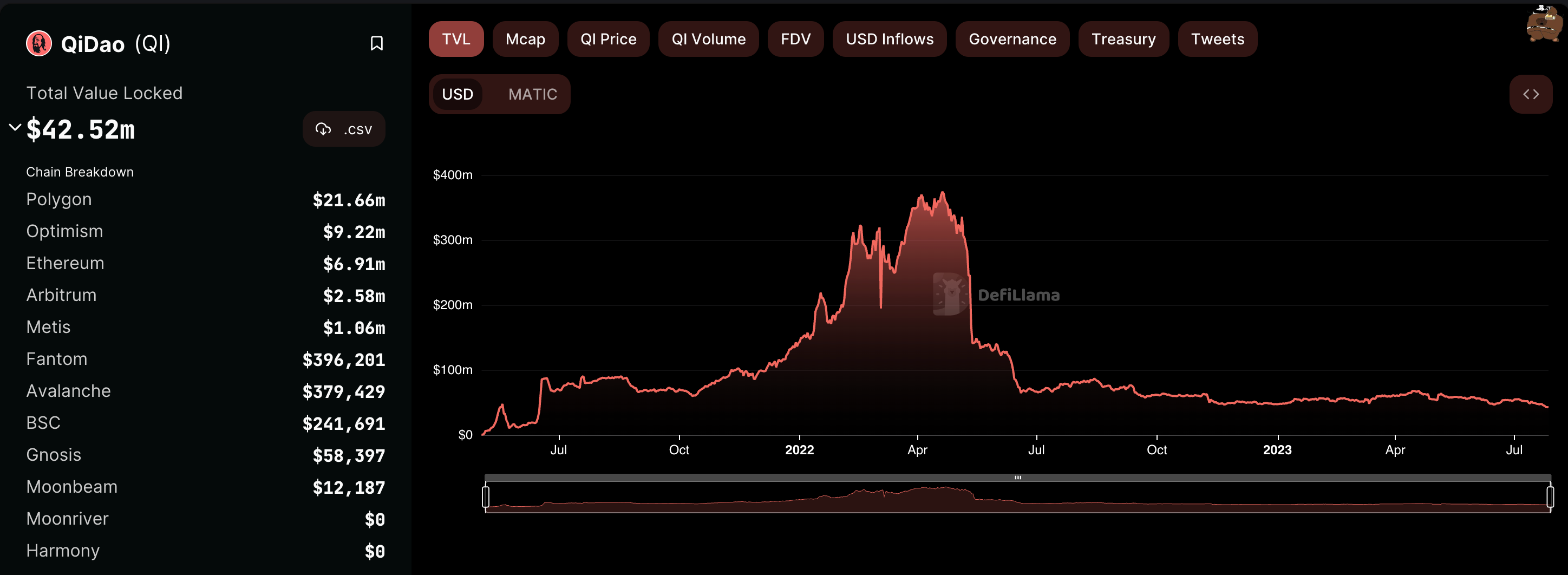The height and width of the screenshot is (575, 1568).
Task: Select the BSC chain row
Action: (206, 423)
